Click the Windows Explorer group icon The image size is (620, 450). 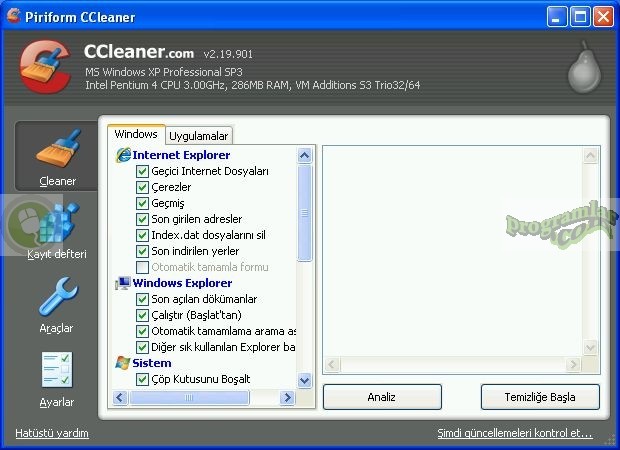[123, 283]
